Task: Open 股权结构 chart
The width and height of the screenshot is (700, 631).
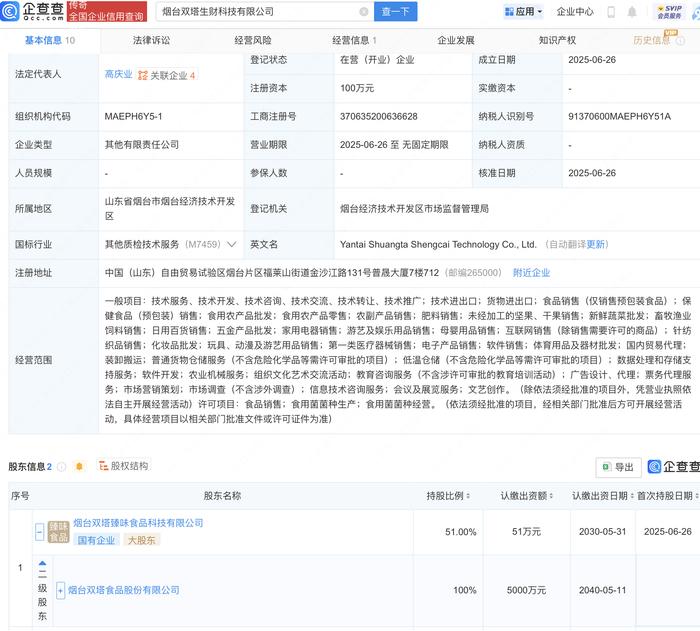Action: (123, 466)
